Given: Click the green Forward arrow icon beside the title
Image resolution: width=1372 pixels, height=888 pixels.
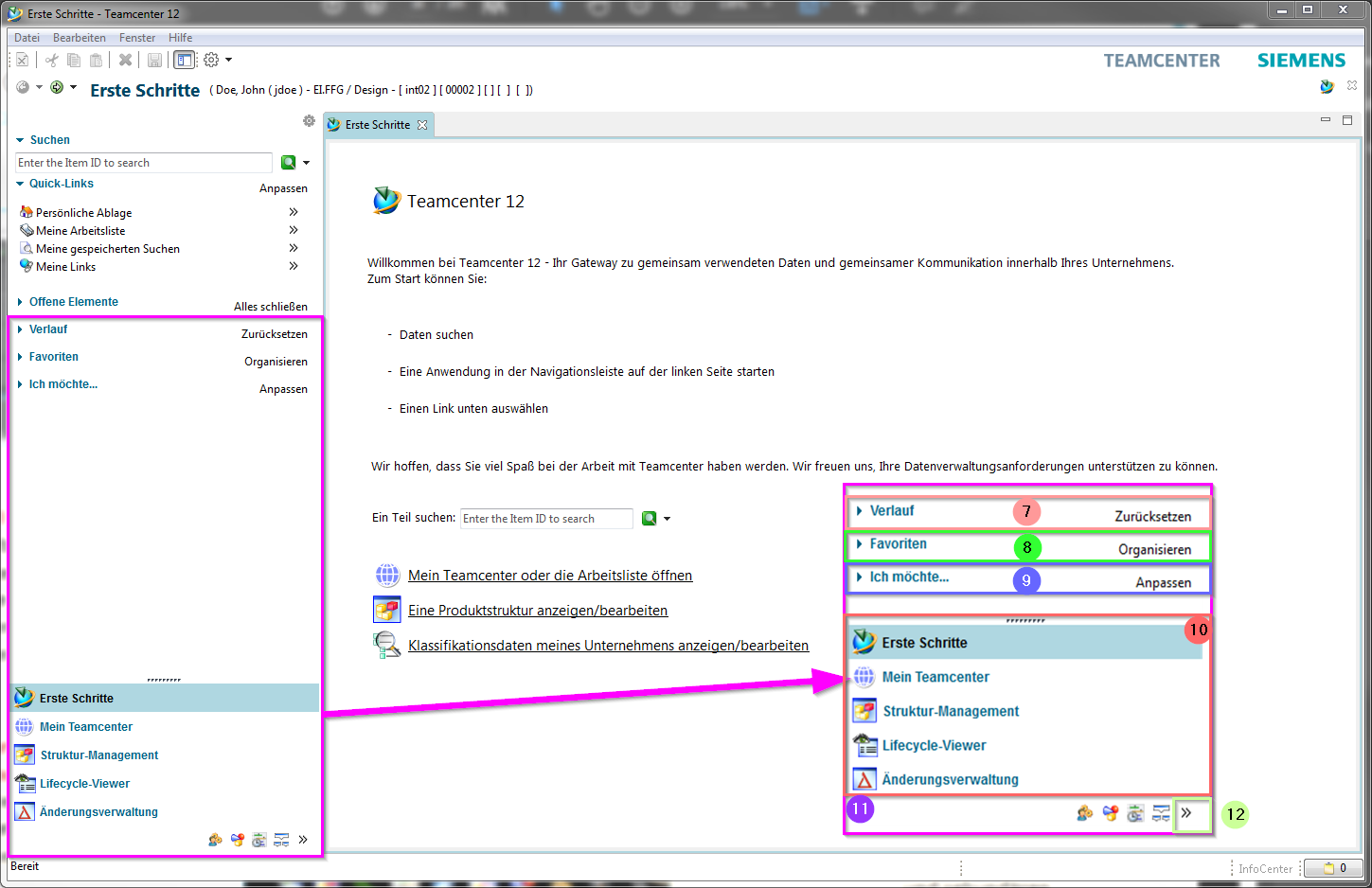Looking at the screenshot, I should [x=57, y=87].
